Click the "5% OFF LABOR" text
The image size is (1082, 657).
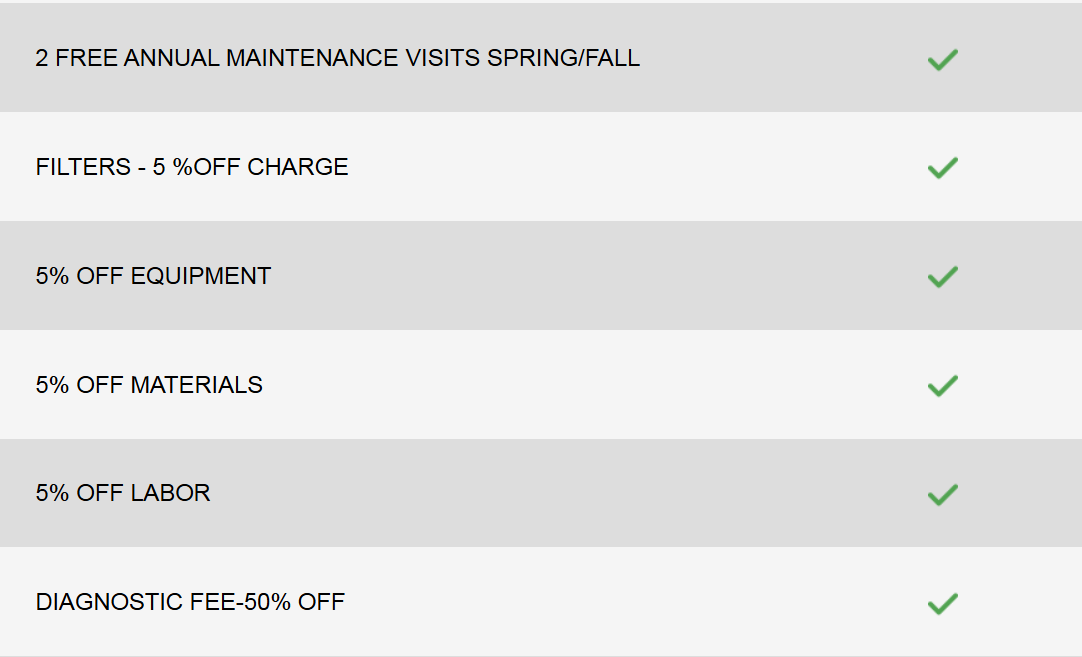pos(123,493)
